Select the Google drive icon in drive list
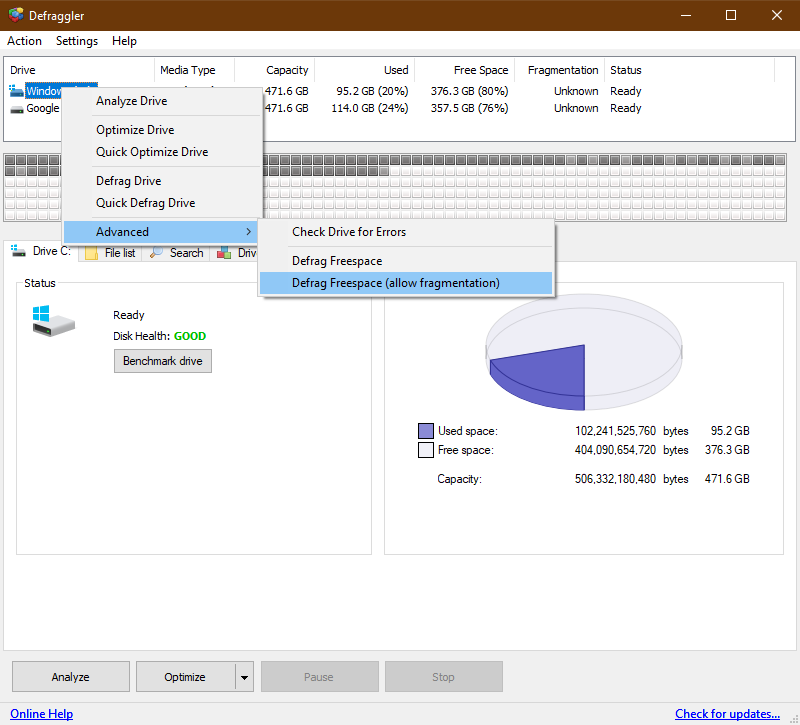Screen dimensions: 800x725 17,108
